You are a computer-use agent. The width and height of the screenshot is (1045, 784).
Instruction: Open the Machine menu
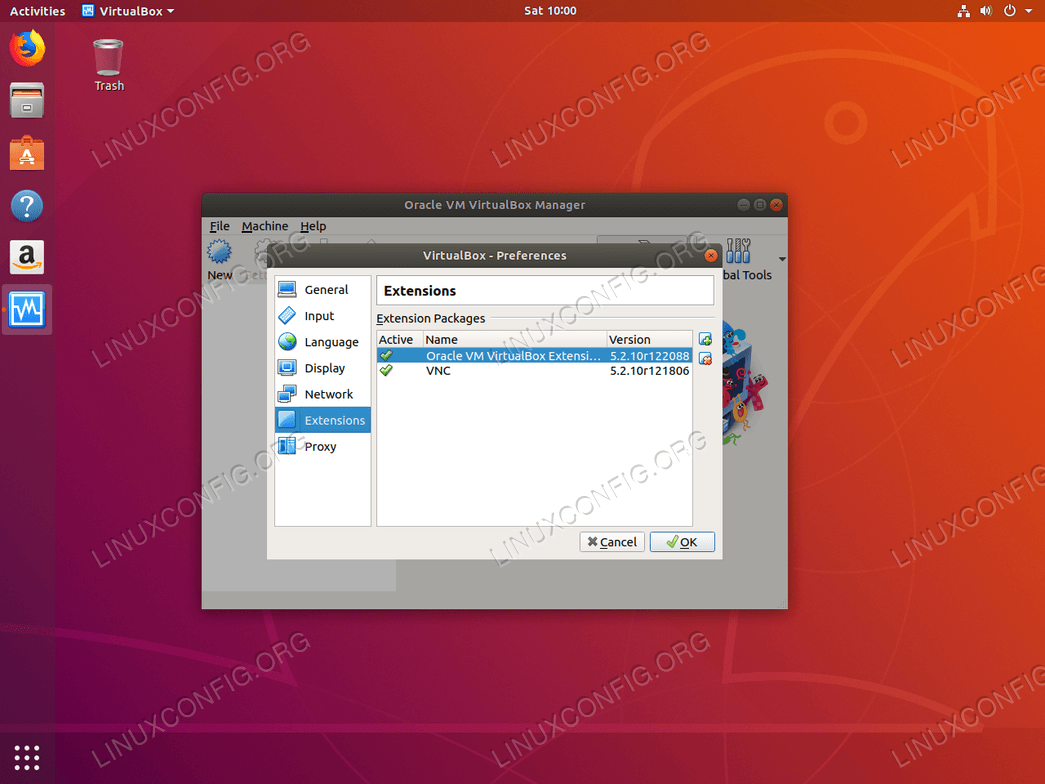[x=264, y=226]
